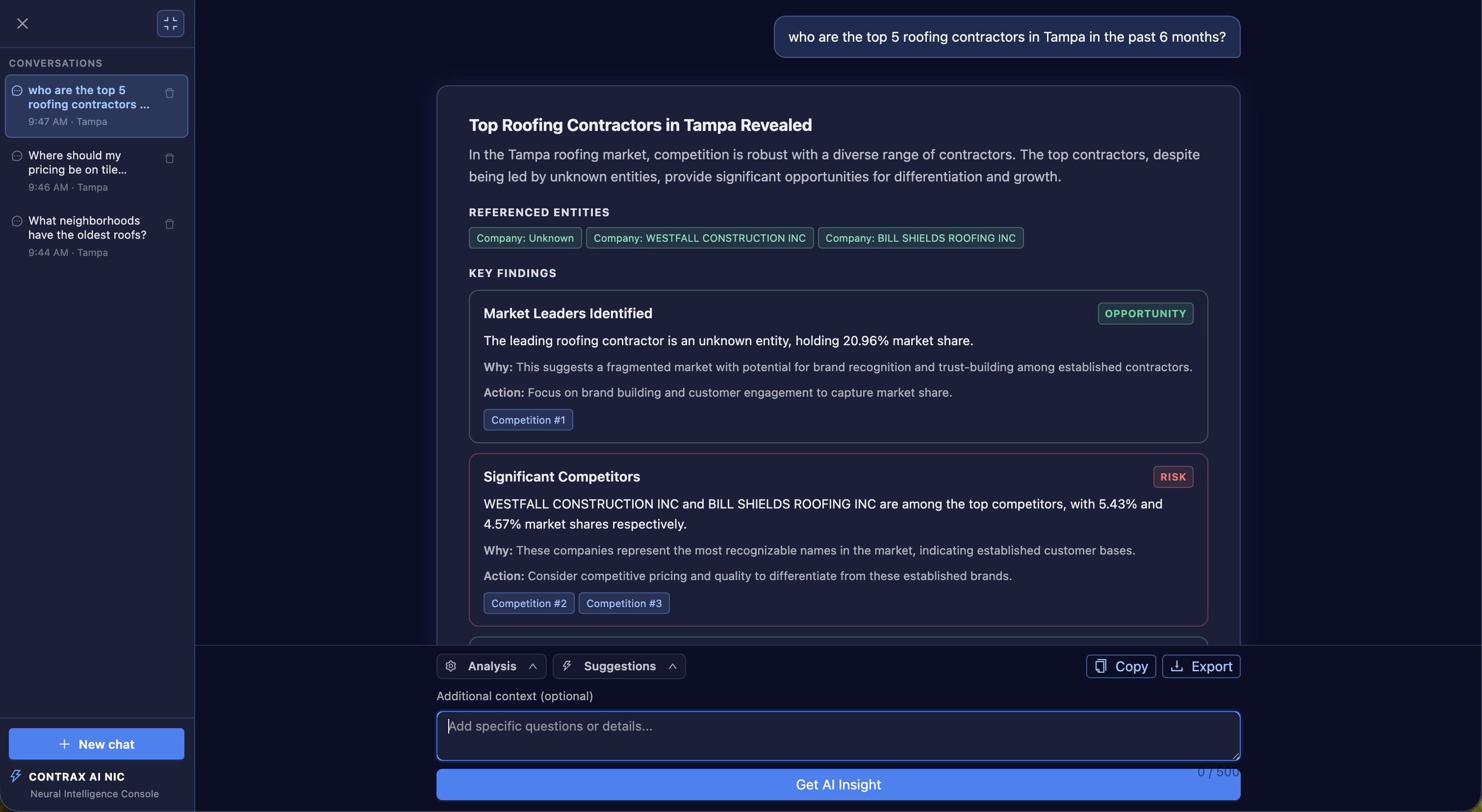The height and width of the screenshot is (812, 1482).
Task: Select the 'who are the top 5 roofing contractors' conversation
Action: pos(96,106)
